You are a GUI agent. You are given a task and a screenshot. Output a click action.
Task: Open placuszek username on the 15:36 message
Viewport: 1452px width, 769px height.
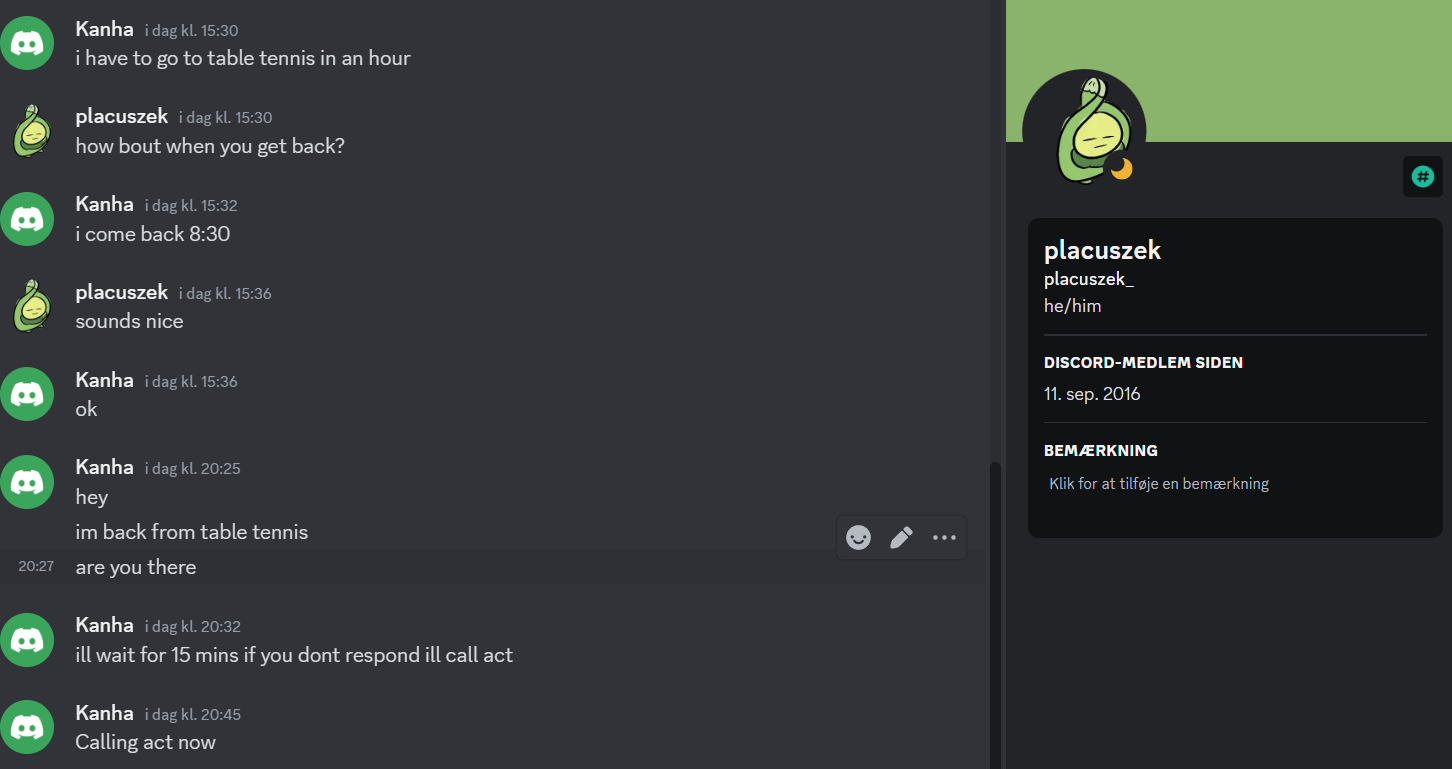122,292
